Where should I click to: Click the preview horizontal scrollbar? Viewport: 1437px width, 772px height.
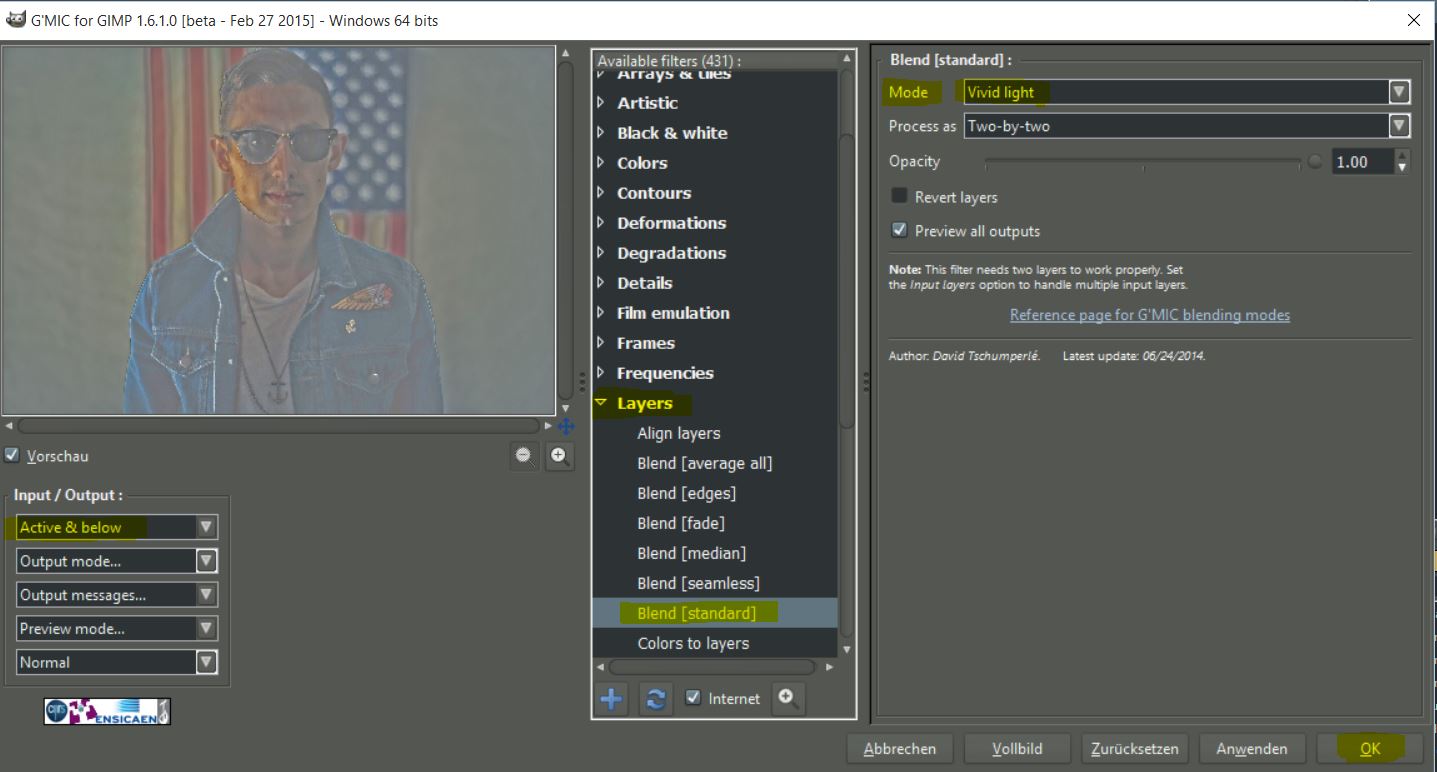280,426
